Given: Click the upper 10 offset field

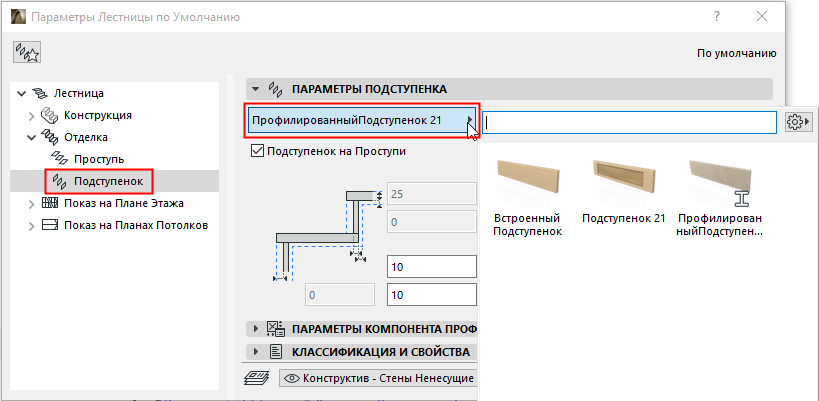Looking at the screenshot, I should coord(431,267).
